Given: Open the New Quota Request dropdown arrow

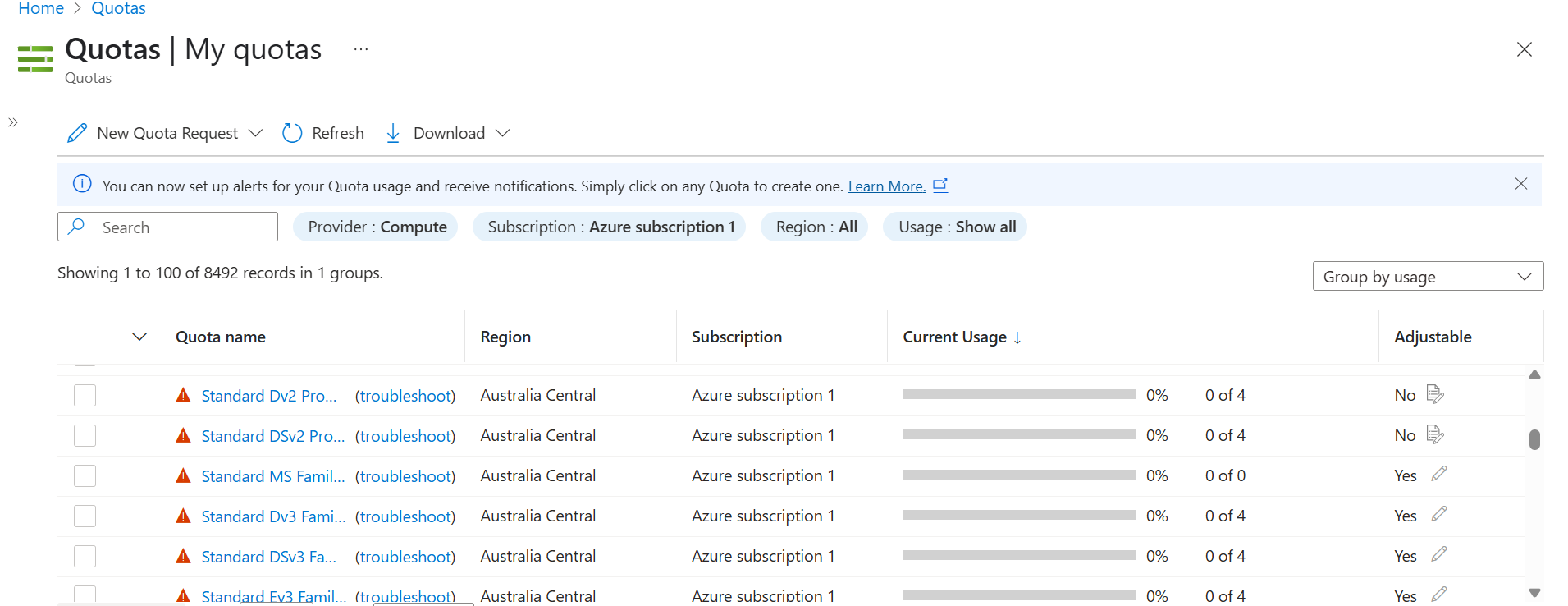Looking at the screenshot, I should click(255, 133).
